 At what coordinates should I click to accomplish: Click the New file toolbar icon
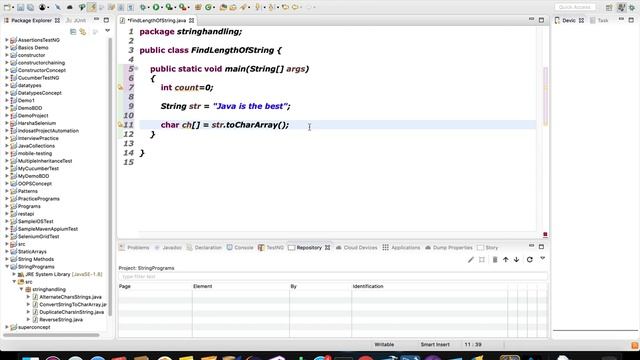[x=7, y=7]
